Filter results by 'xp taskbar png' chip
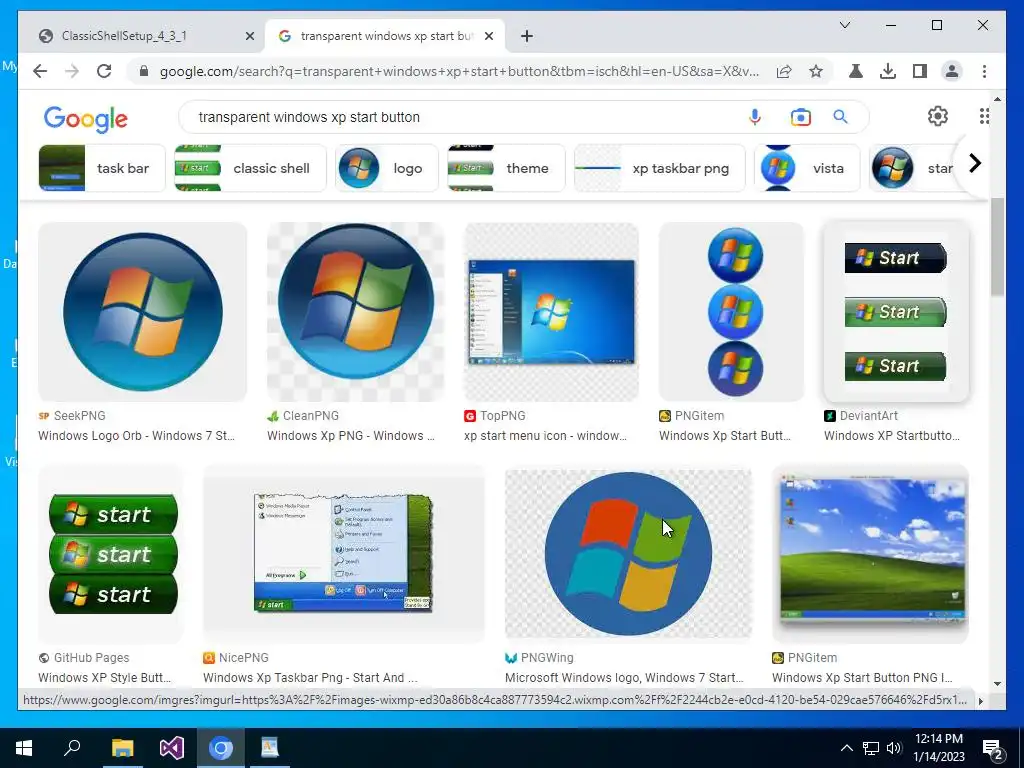Image resolution: width=1024 pixels, height=768 pixels. pyautogui.click(x=660, y=168)
